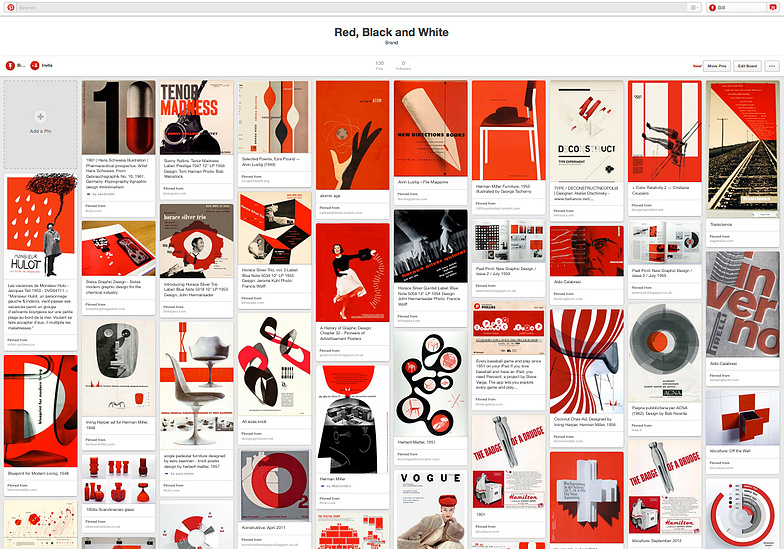
Task: Open the Color Relativity gymnast poster pin
Action: click(x=664, y=132)
